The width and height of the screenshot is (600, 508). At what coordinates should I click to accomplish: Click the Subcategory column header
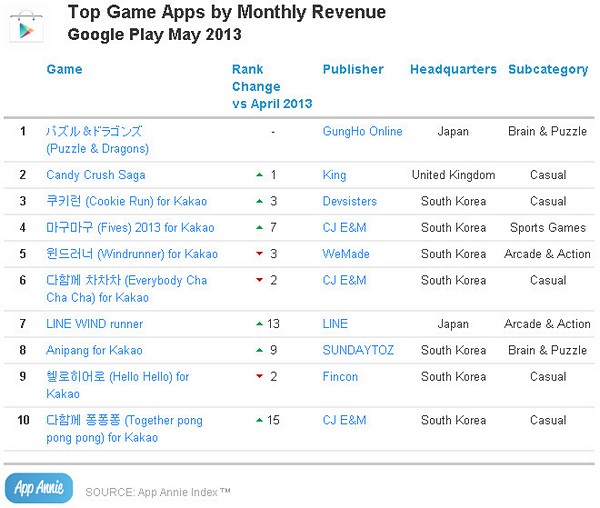coord(548,70)
